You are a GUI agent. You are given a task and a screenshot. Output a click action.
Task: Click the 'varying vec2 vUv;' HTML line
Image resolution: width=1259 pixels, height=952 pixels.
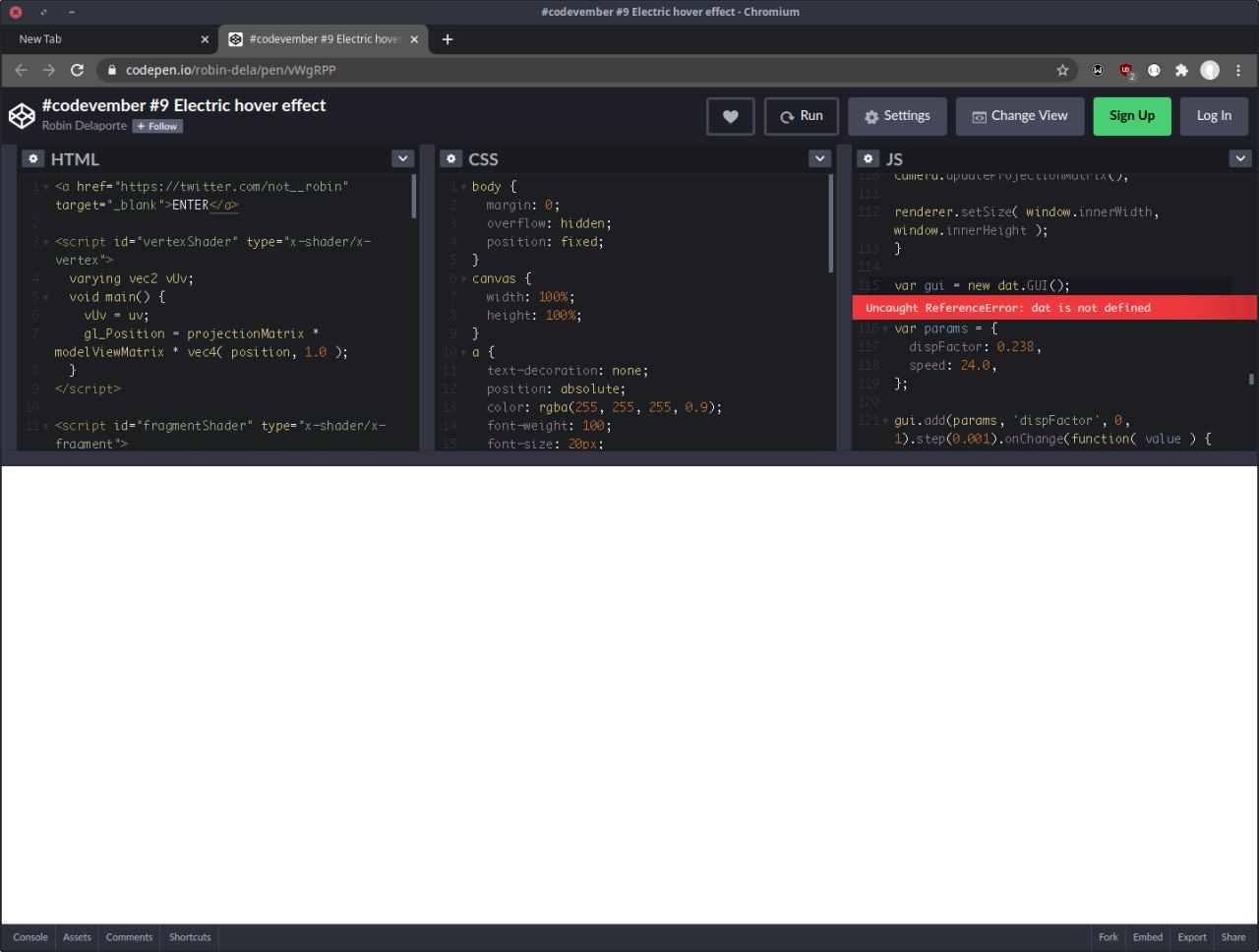coord(132,279)
